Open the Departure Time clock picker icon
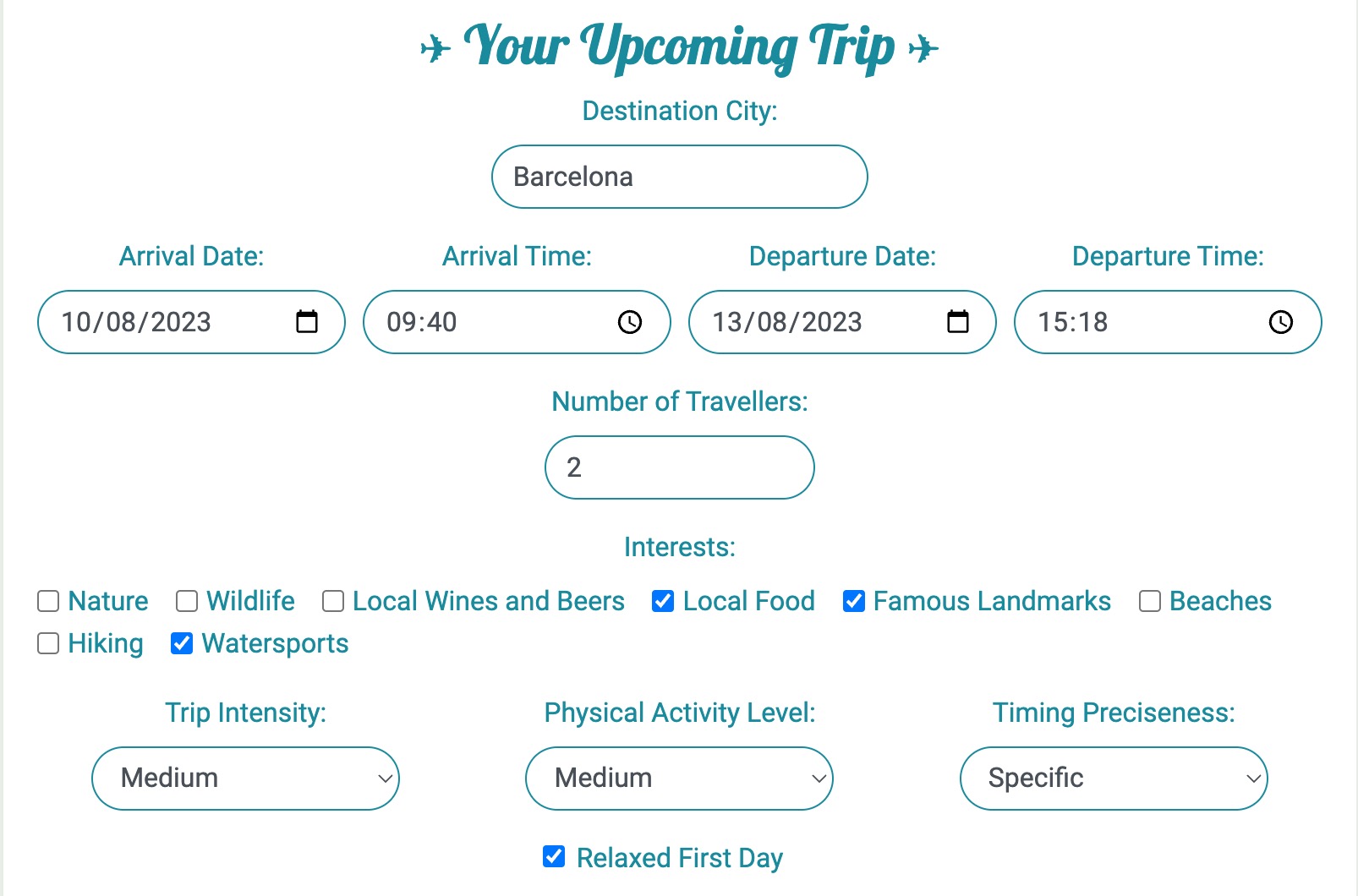1358x896 pixels. [x=1281, y=322]
